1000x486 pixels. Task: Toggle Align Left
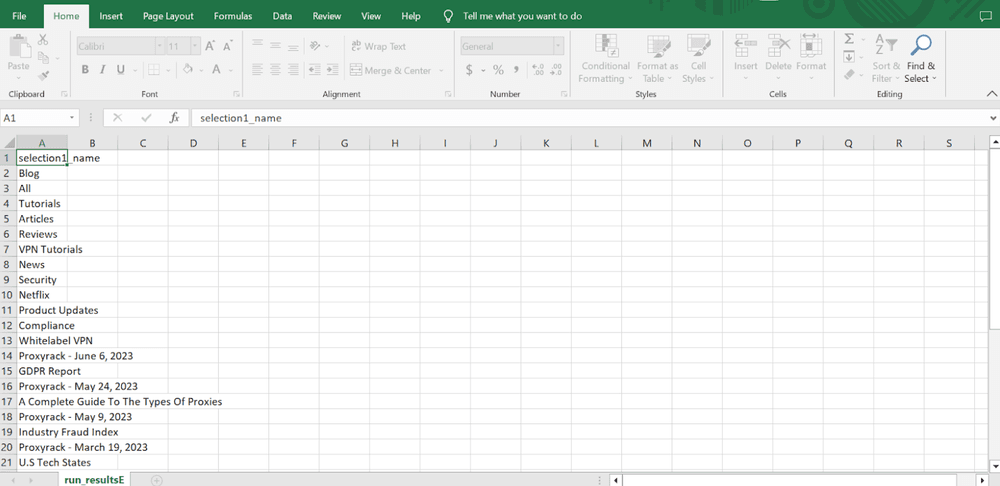pos(258,70)
